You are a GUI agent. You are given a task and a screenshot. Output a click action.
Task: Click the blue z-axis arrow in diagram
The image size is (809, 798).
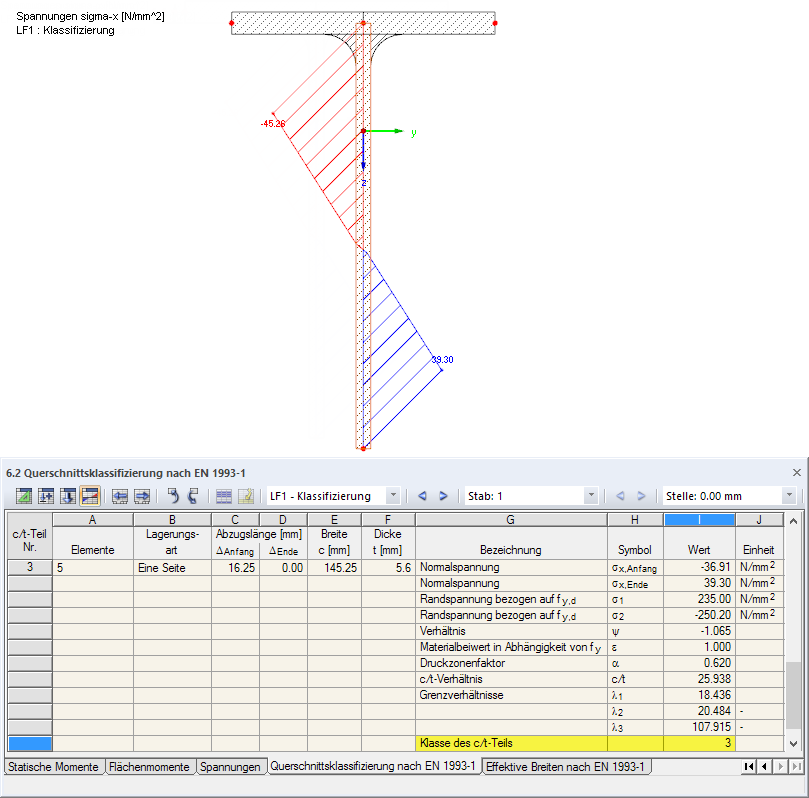[363, 151]
